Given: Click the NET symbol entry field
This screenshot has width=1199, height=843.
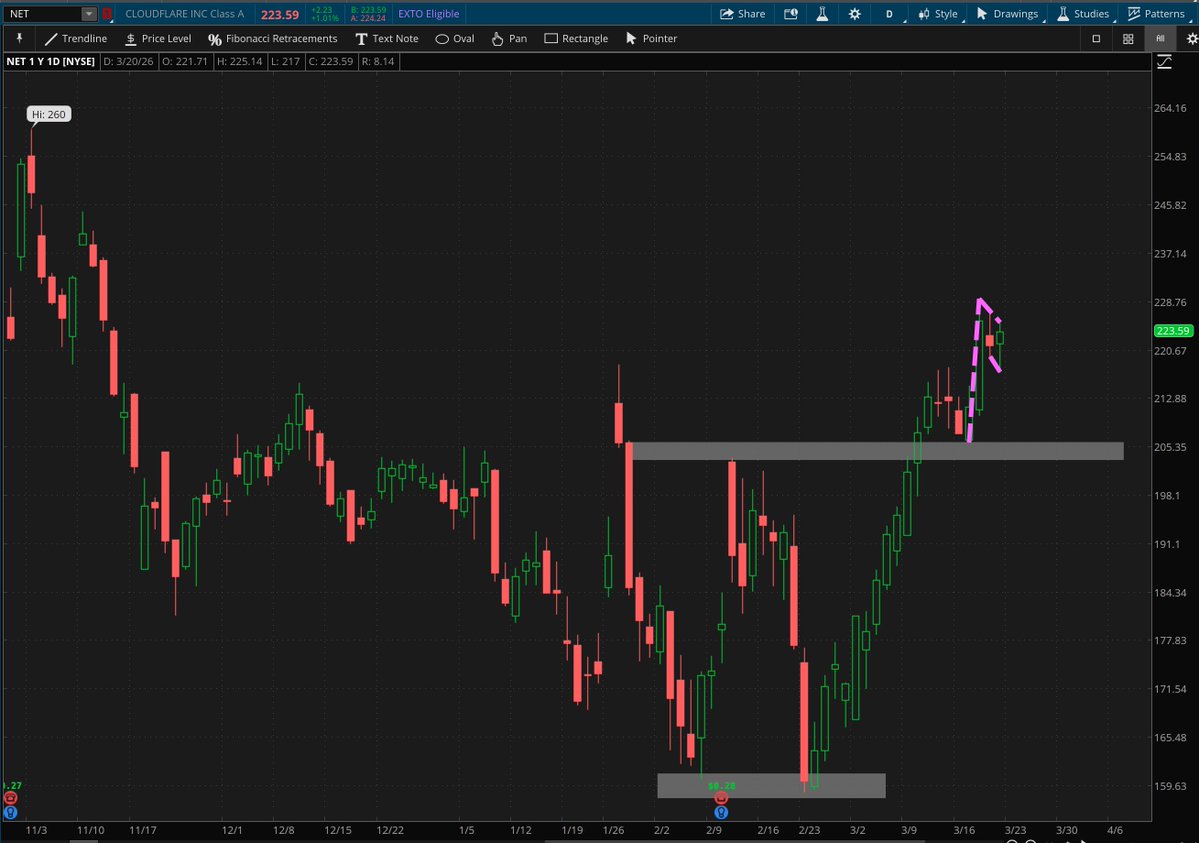Looking at the screenshot, I should click(x=43, y=14).
